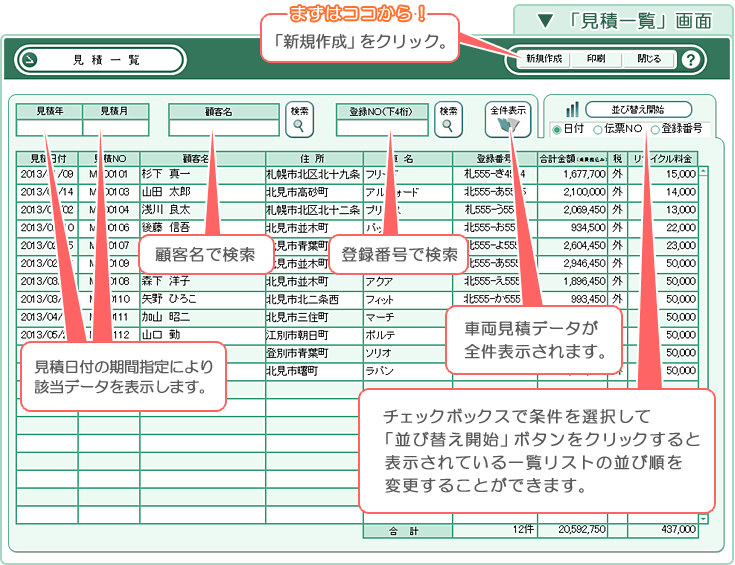Click address cell 北見市北二条西

314,299
